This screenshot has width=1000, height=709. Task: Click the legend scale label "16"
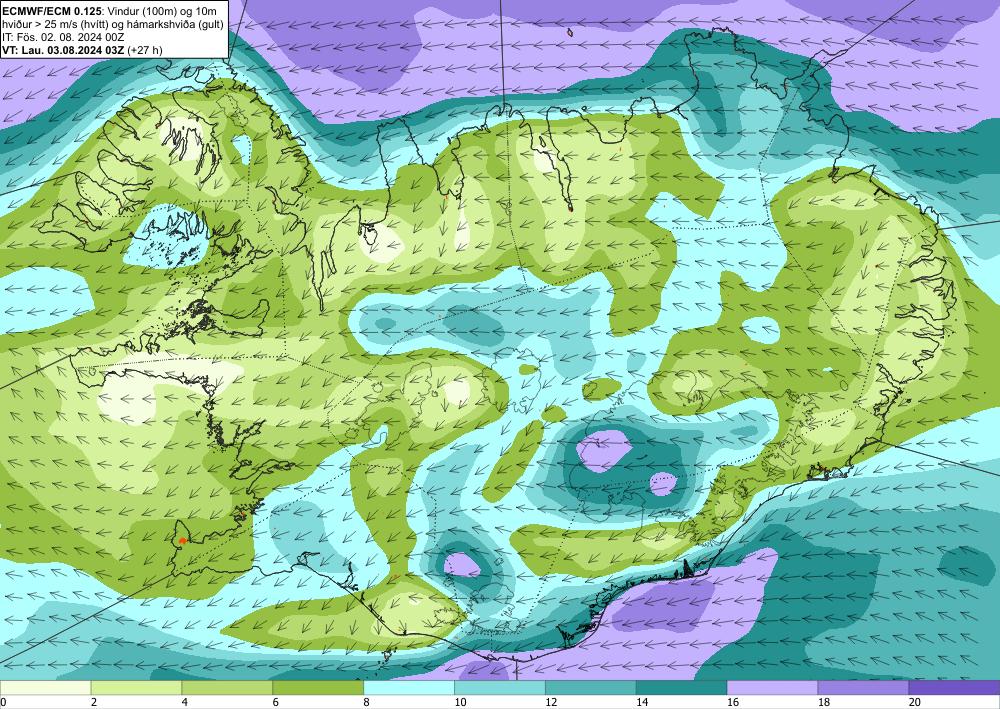point(733,703)
